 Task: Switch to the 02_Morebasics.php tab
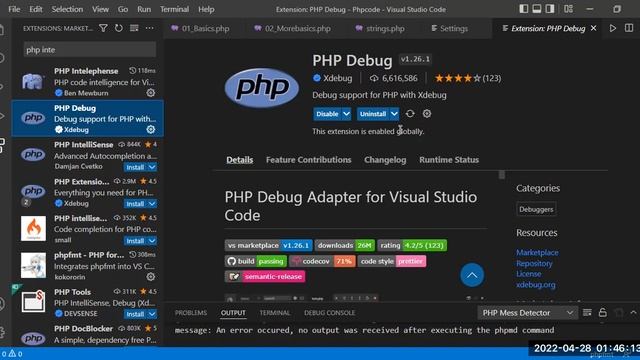(x=292, y=29)
